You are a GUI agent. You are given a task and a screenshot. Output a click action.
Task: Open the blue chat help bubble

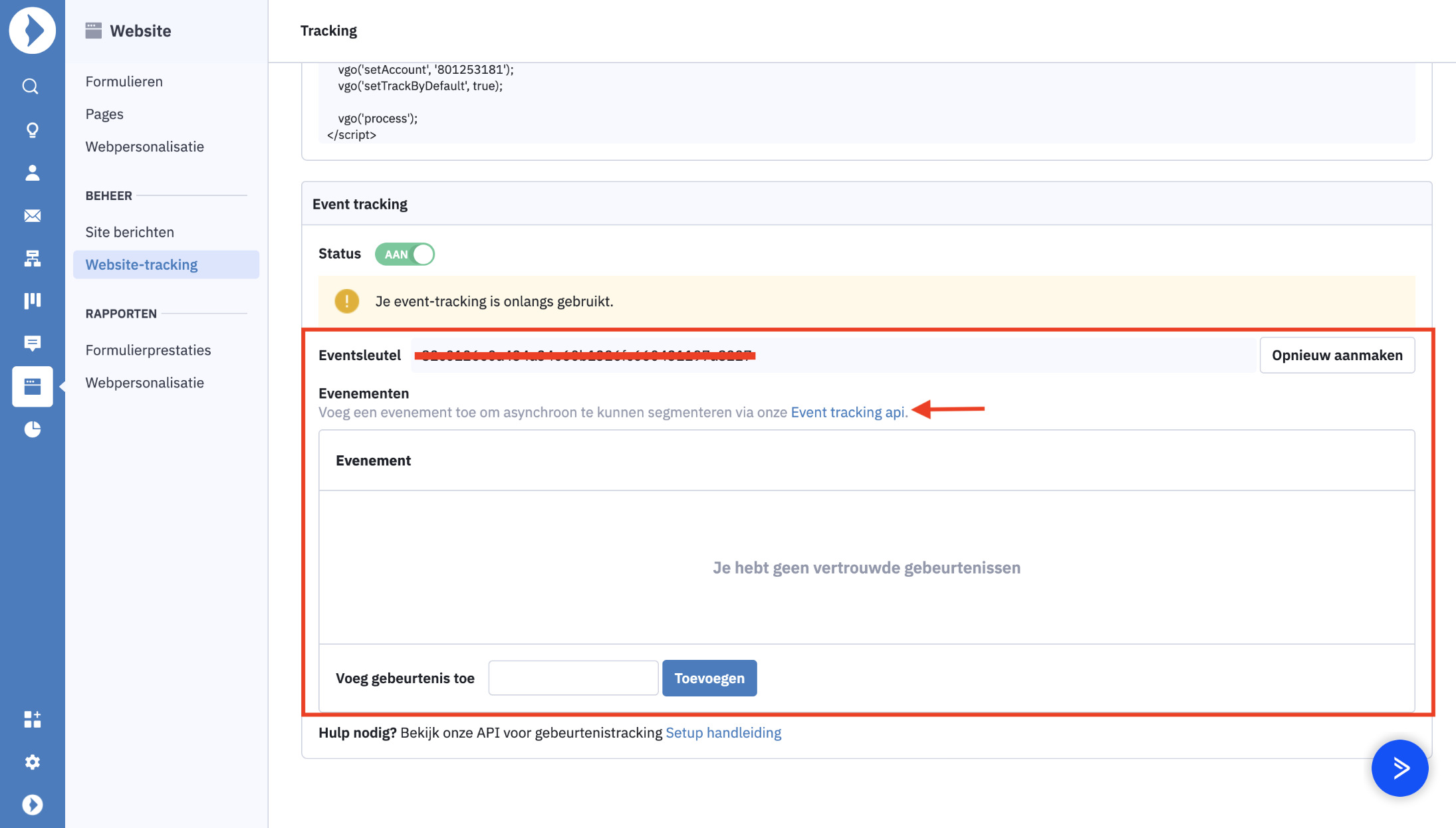pos(1399,768)
